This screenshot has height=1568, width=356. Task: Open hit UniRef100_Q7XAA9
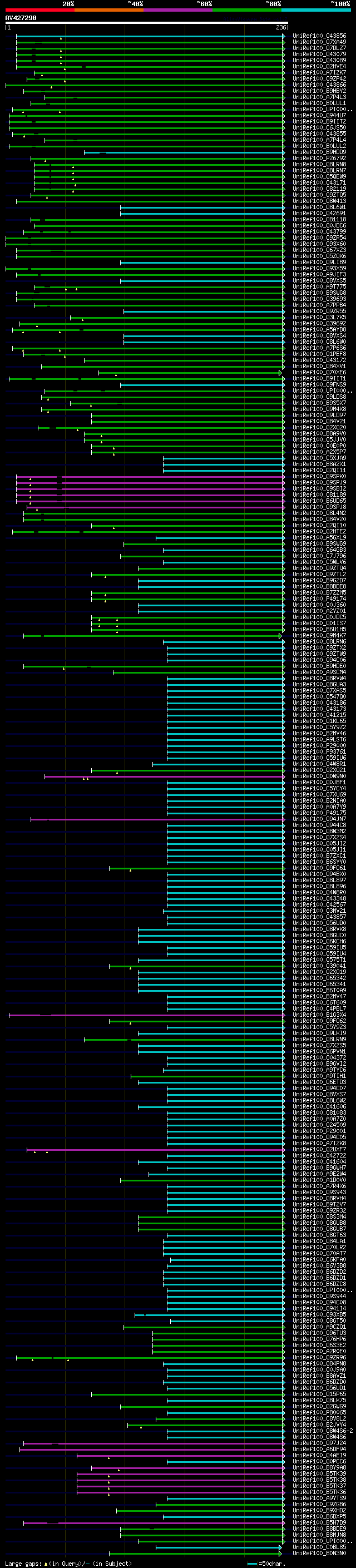pos(319,42)
